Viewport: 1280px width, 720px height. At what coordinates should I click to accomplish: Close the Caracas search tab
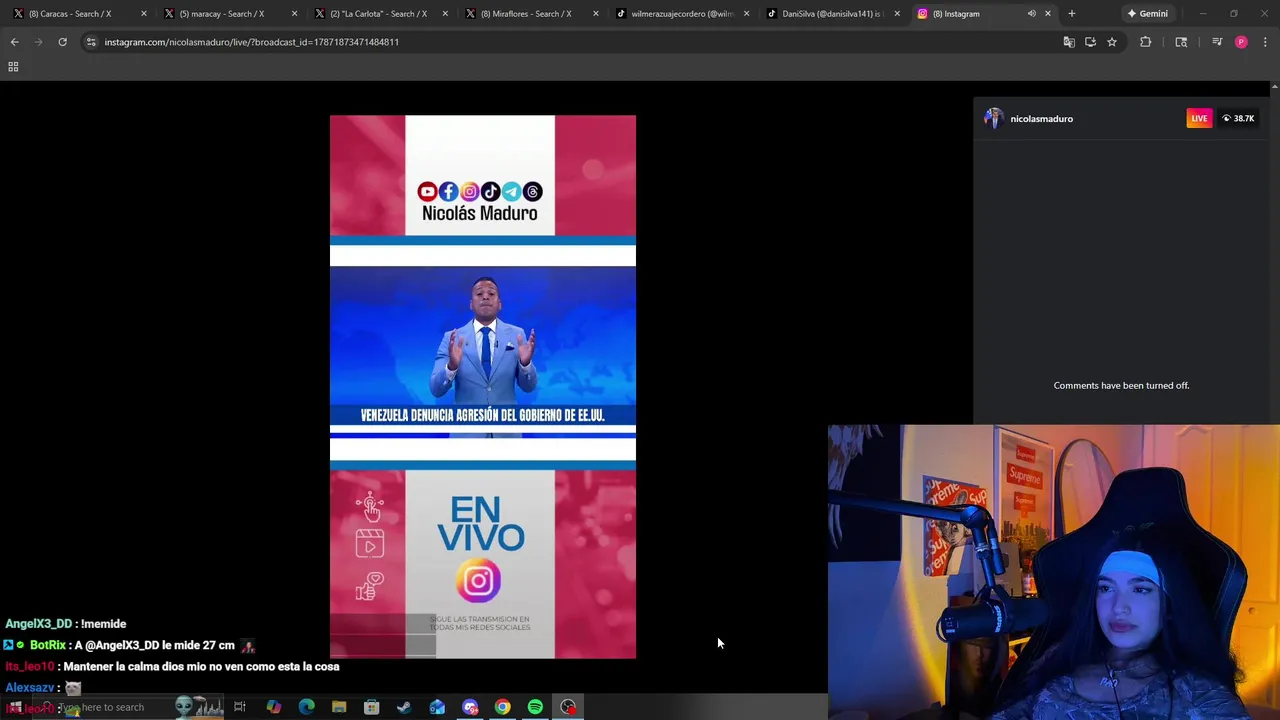[x=144, y=14]
